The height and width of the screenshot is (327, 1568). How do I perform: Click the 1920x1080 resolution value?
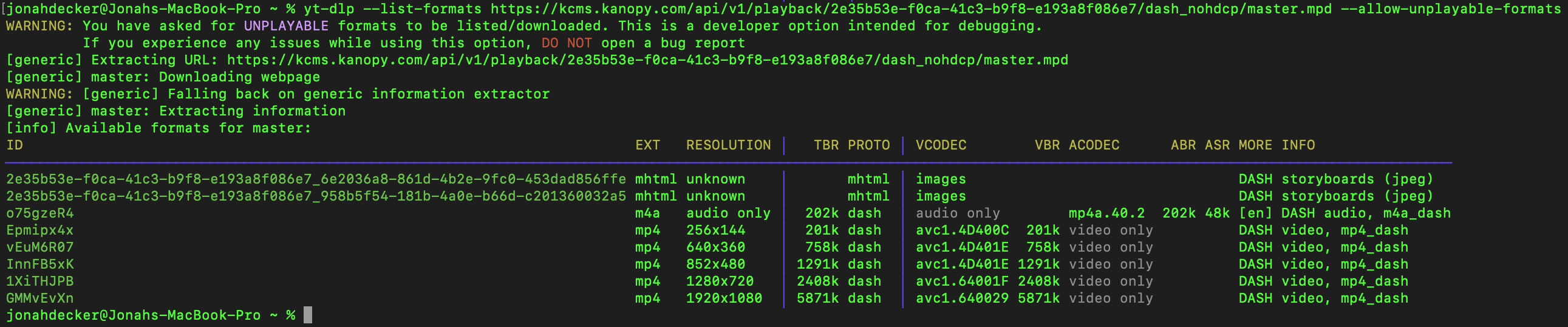724,298
